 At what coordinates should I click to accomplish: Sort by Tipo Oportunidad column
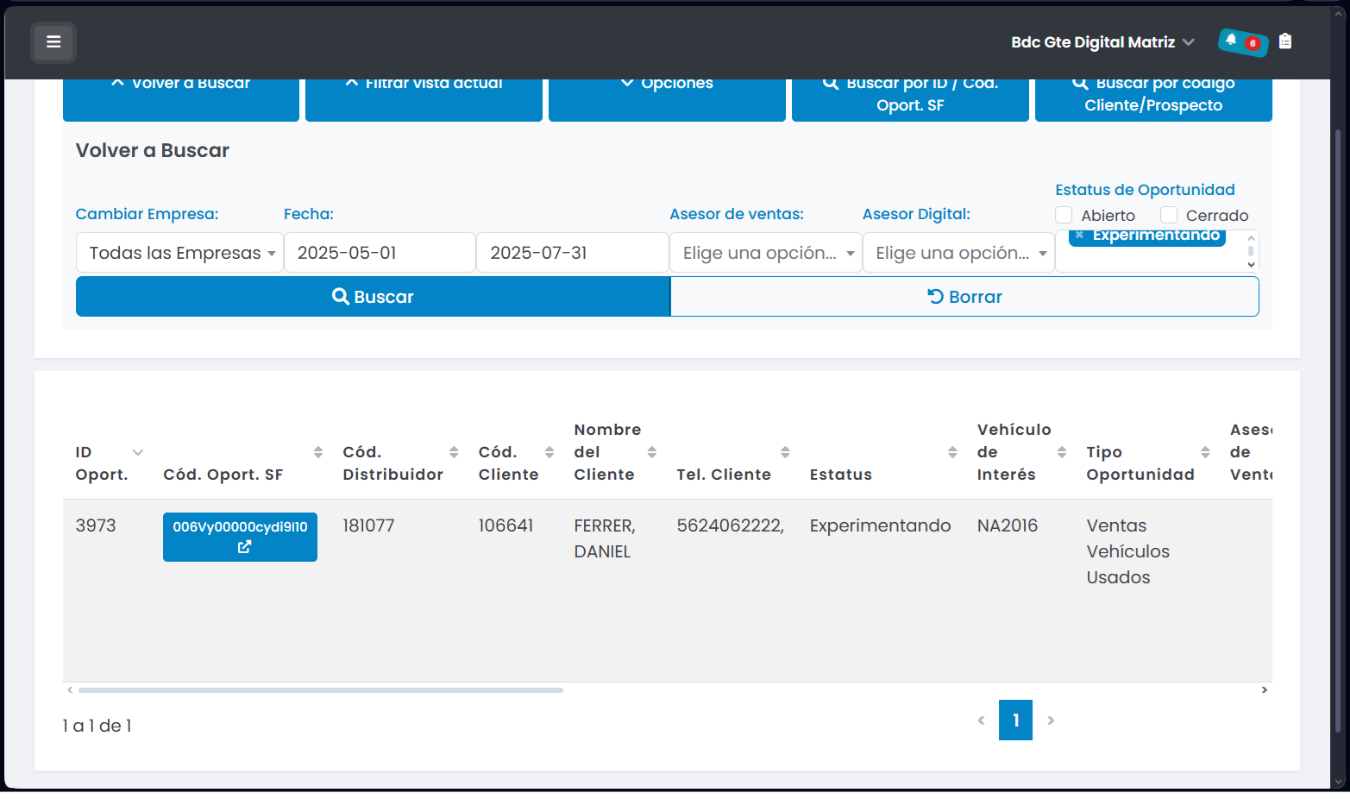pos(1205,452)
